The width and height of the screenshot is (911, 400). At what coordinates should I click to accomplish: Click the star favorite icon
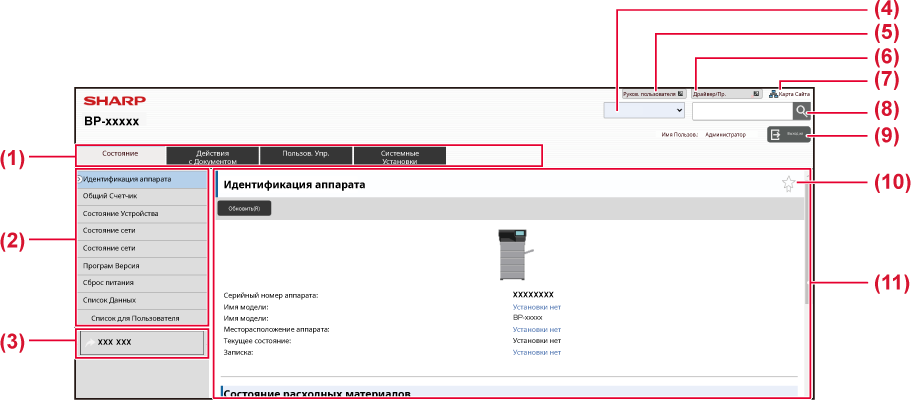(x=789, y=183)
